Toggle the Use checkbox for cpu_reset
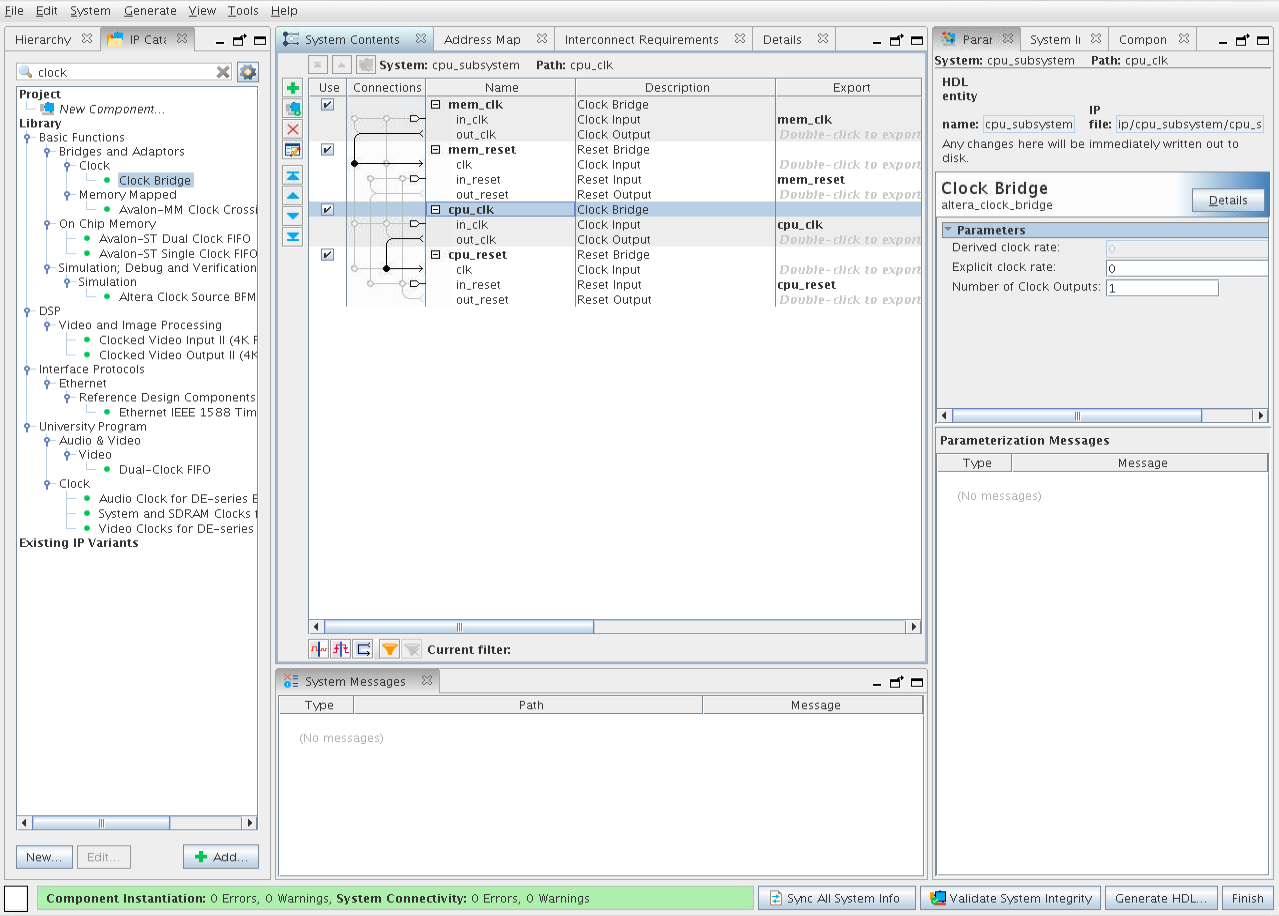 coord(328,255)
